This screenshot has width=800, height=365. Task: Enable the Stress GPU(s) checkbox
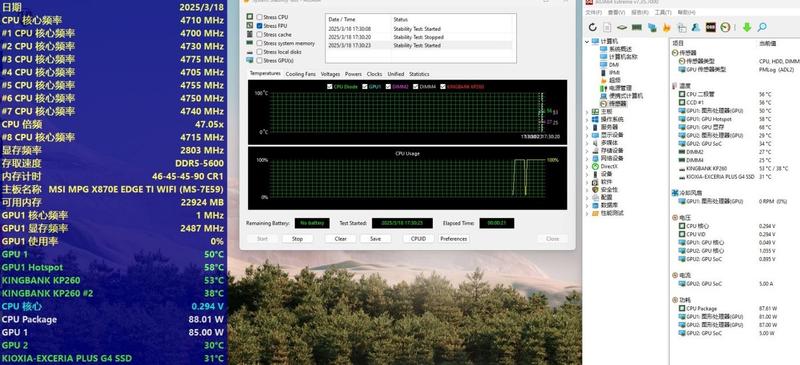click(260, 60)
